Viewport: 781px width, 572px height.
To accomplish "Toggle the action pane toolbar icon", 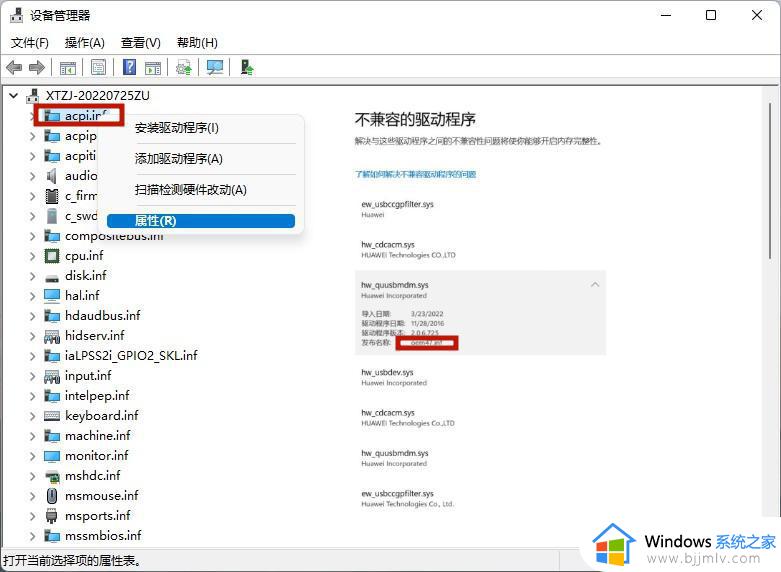I will (153, 67).
